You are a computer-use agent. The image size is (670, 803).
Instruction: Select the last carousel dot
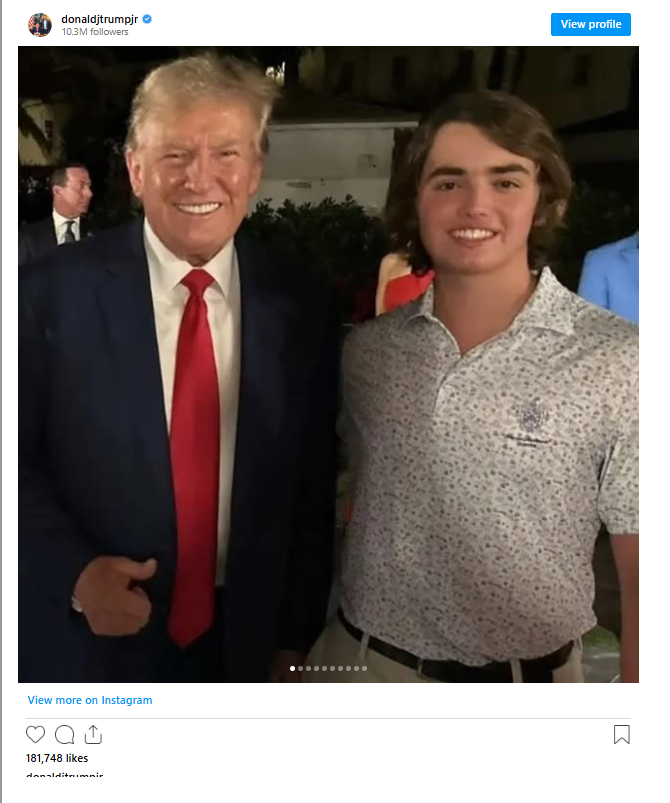click(364, 668)
